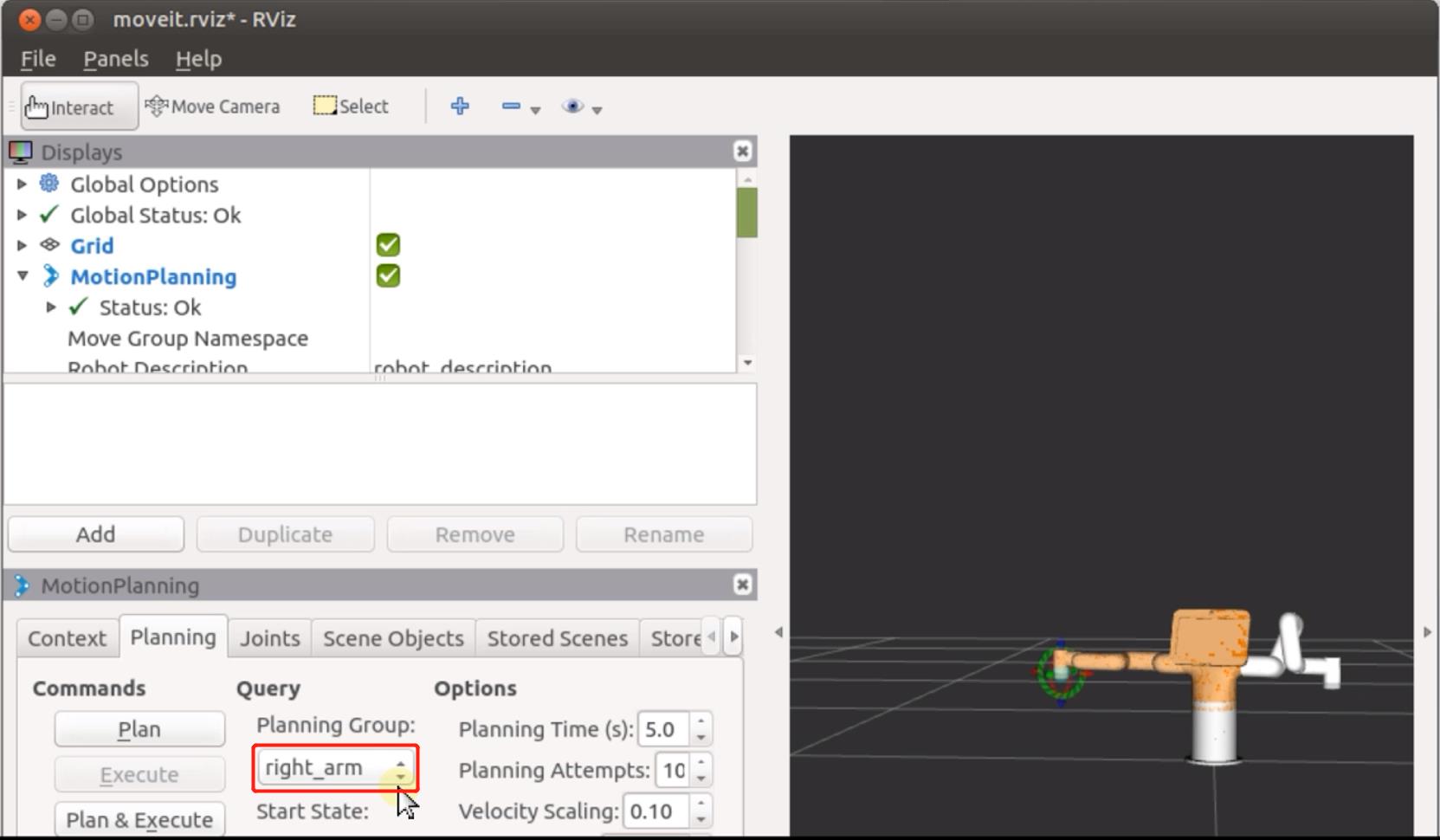This screenshot has height=840, width=1440.
Task: Click the blue plus add-tool icon
Action: click(460, 107)
